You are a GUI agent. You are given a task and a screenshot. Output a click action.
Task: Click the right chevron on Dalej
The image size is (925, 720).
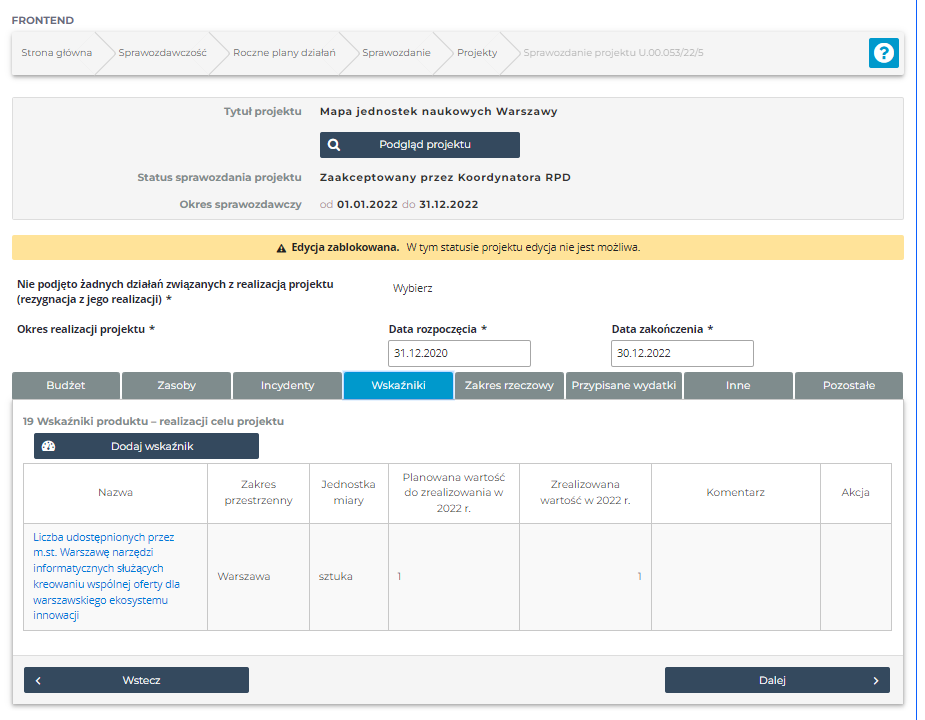click(x=875, y=680)
